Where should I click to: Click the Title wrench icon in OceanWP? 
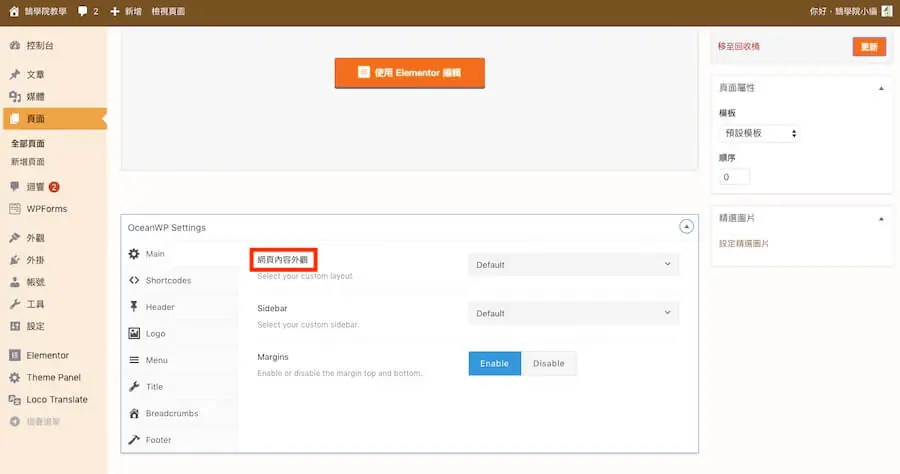point(134,386)
